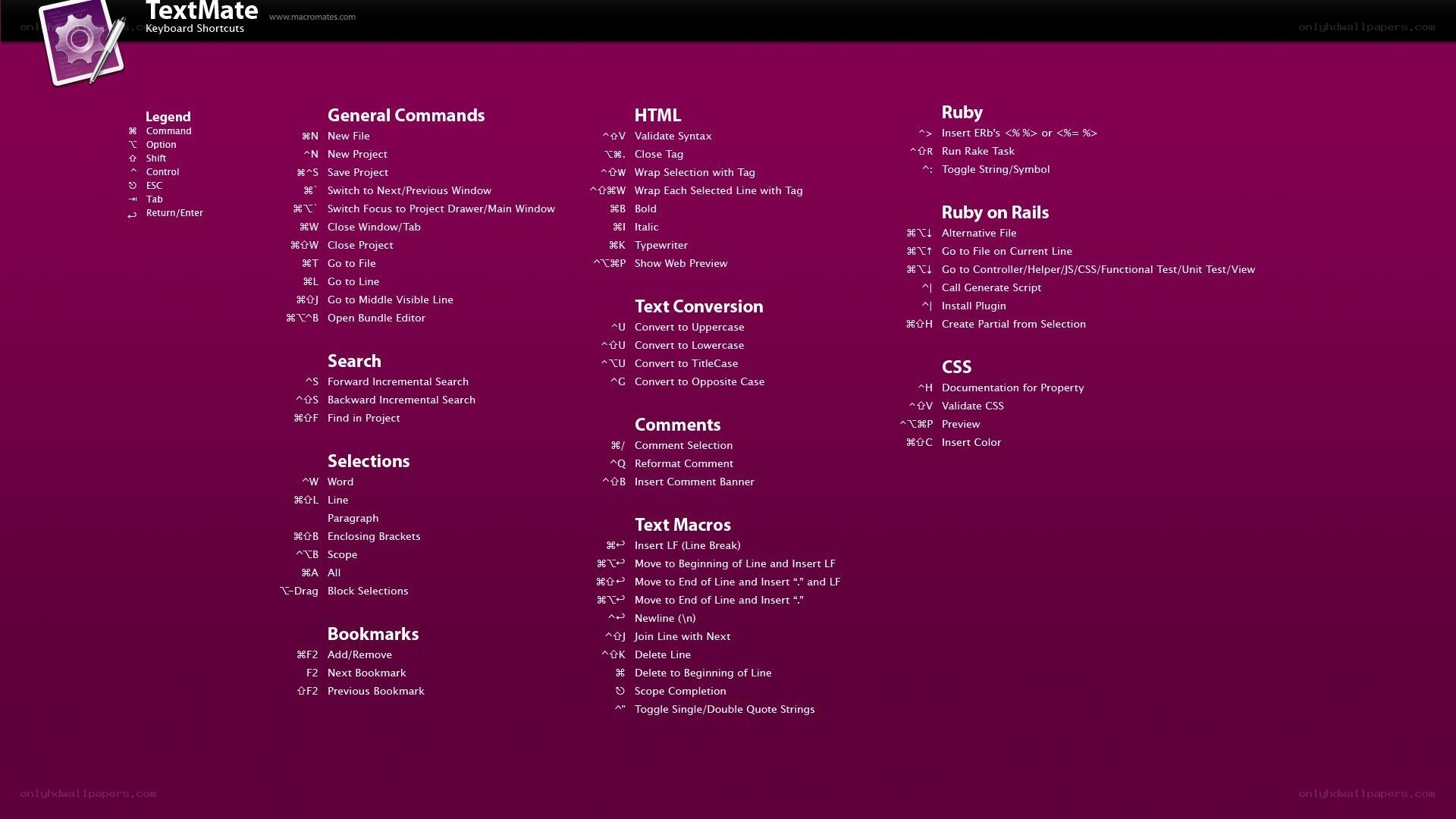Viewport: 1456px width, 819px height.
Task: Click the Return/Enter symbol in the Legend
Action: [132, 215]
